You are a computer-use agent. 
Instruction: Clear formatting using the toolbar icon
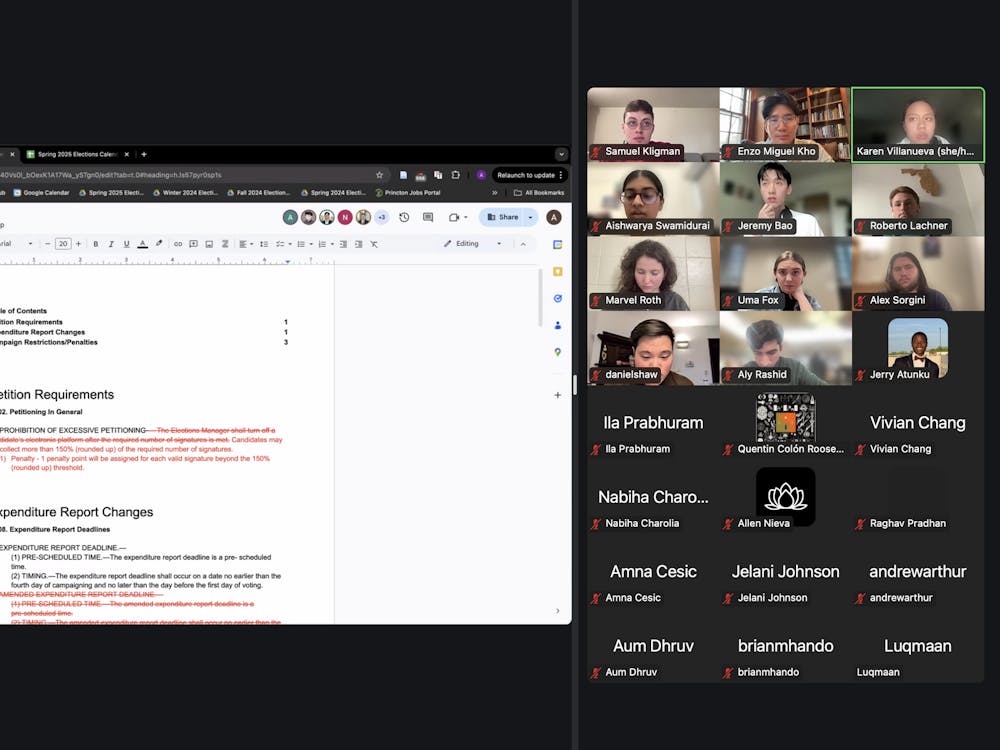[374, 244]
